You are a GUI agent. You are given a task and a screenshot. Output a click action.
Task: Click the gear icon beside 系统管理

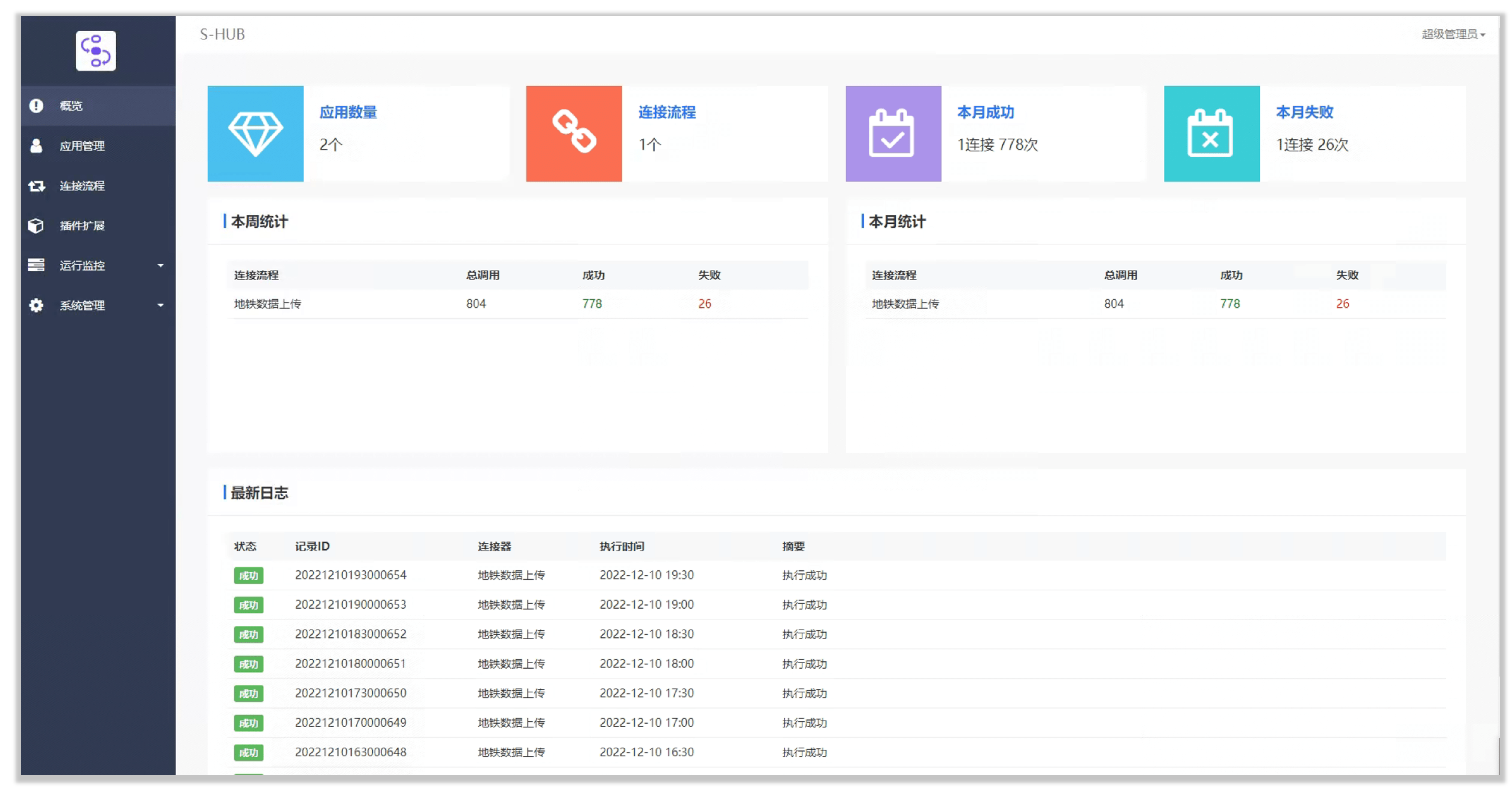[x=37, y=306]
